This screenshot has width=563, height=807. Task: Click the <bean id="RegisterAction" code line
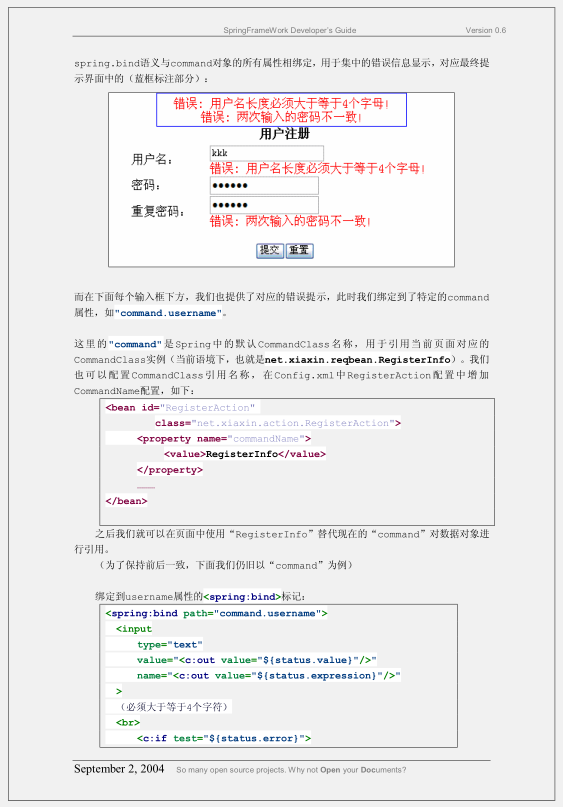coord(180,408)
